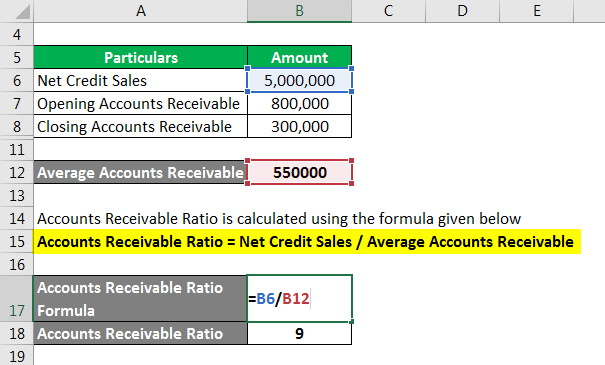Select row 5 header

(x=17, y=57)
